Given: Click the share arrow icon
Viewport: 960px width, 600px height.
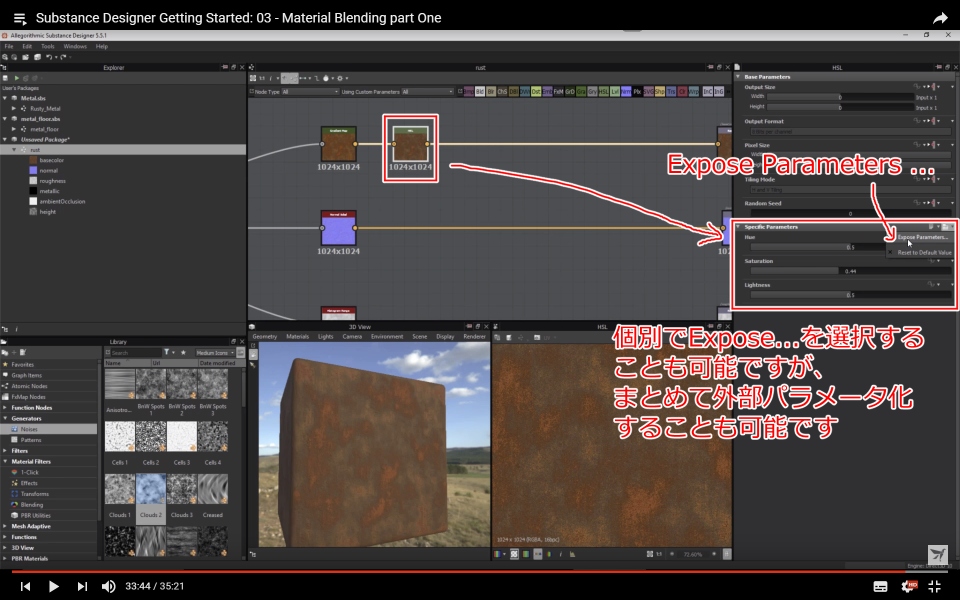Looking at the screenshot, I should 940,18.
